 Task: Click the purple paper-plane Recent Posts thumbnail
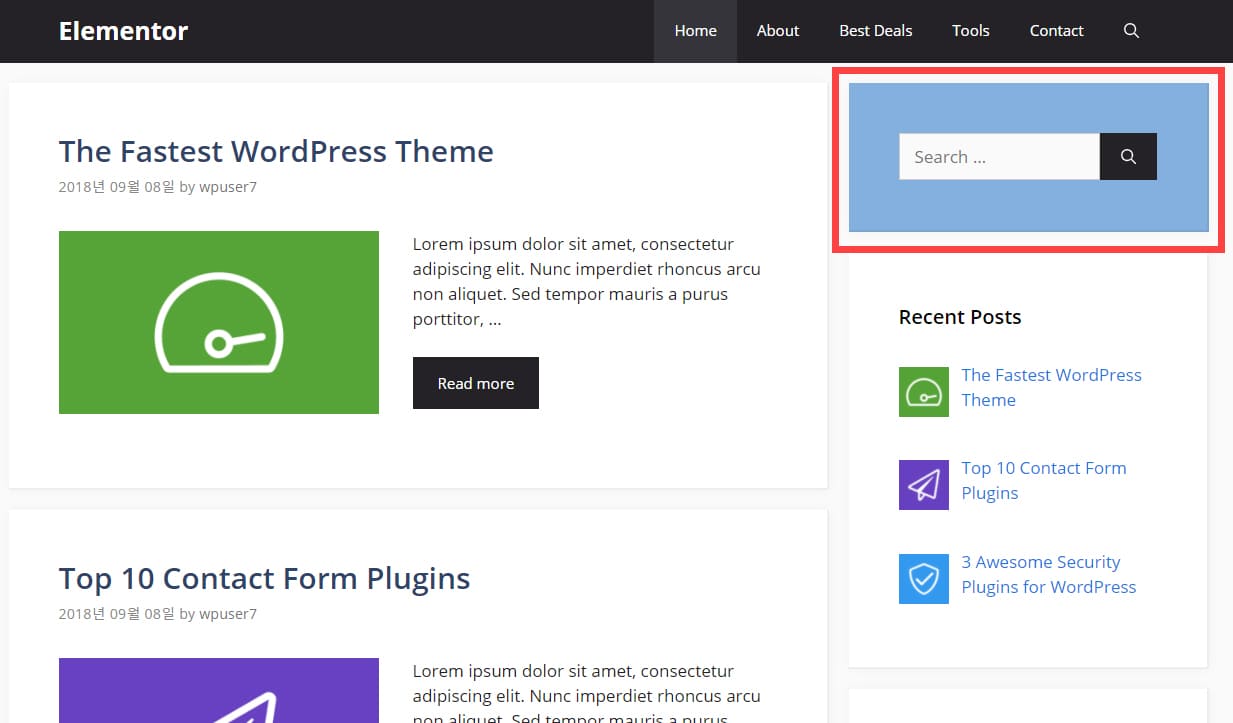point(924,485)
